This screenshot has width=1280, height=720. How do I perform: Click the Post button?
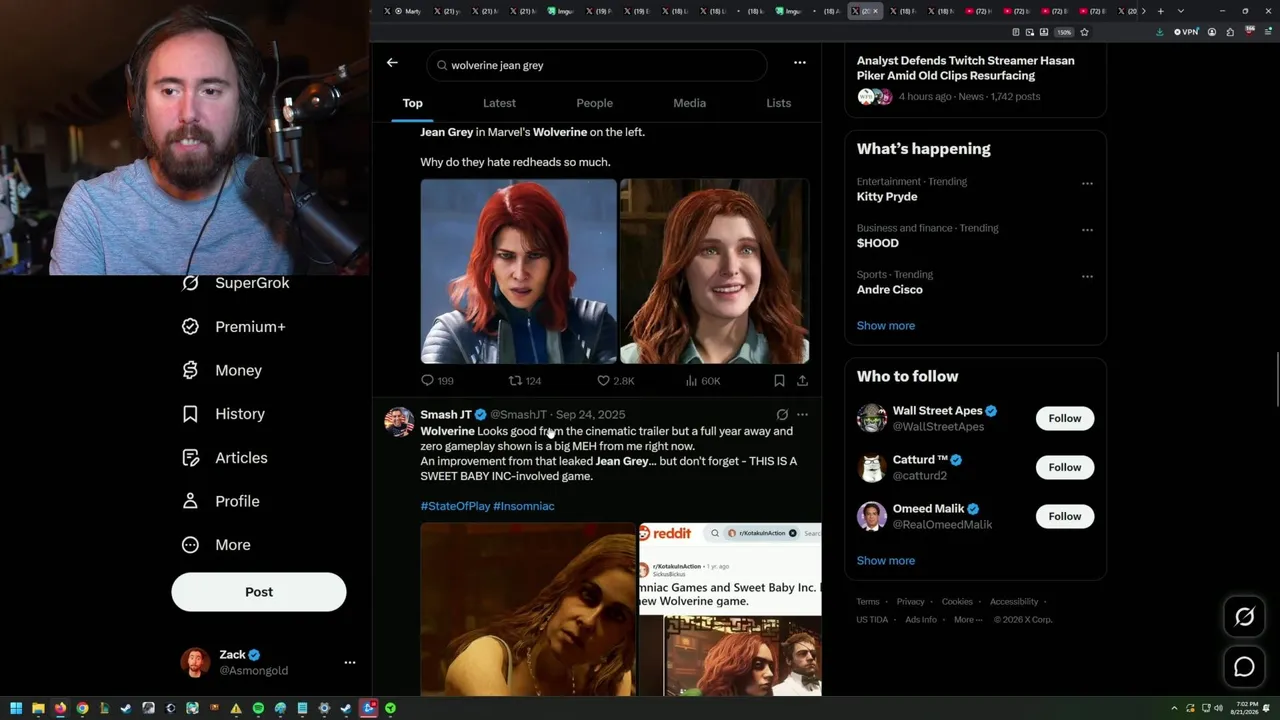[x=259, y=592]
